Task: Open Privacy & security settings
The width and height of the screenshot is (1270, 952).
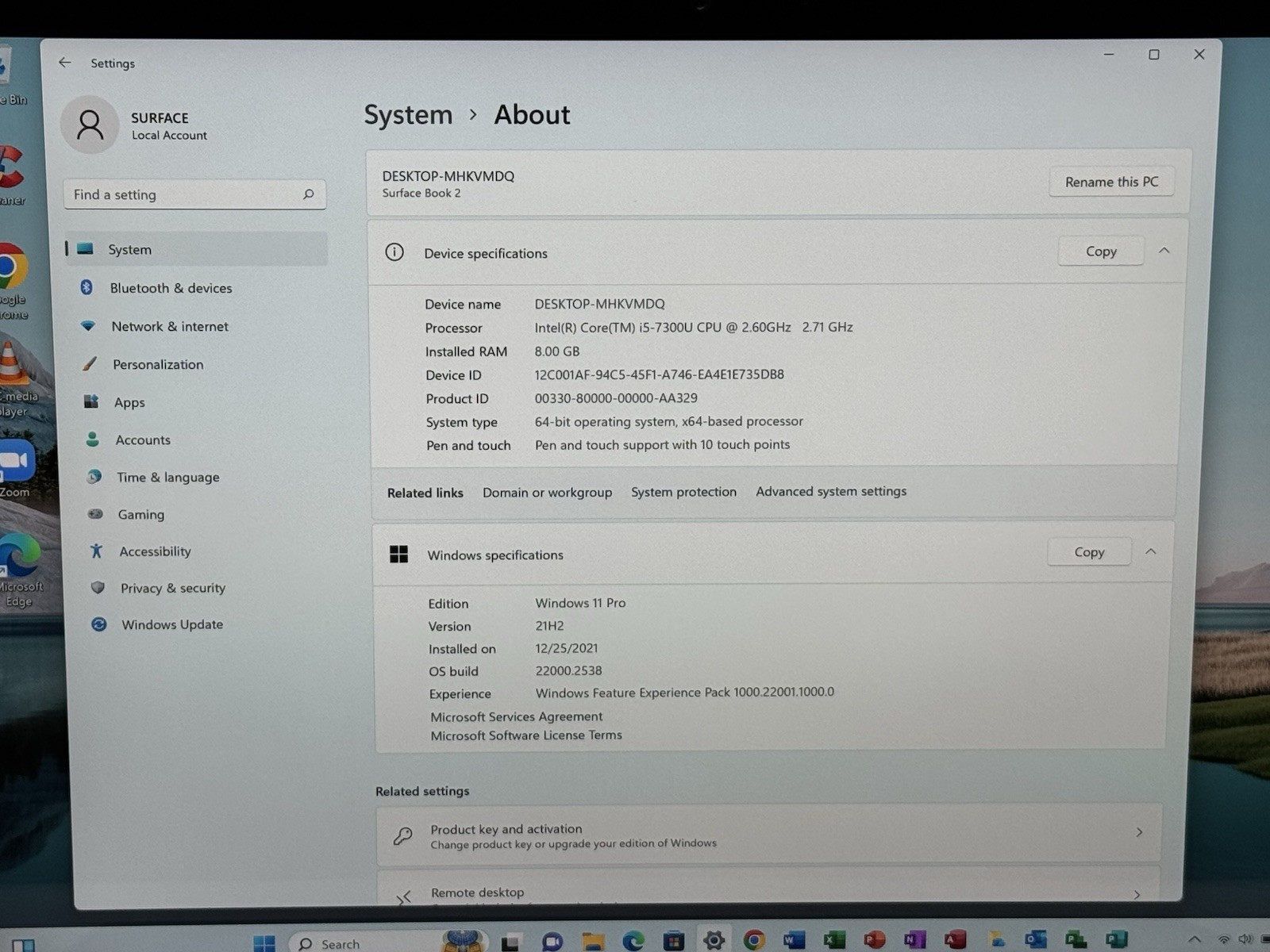Action: pyautogui.click(x=172, y=588)
